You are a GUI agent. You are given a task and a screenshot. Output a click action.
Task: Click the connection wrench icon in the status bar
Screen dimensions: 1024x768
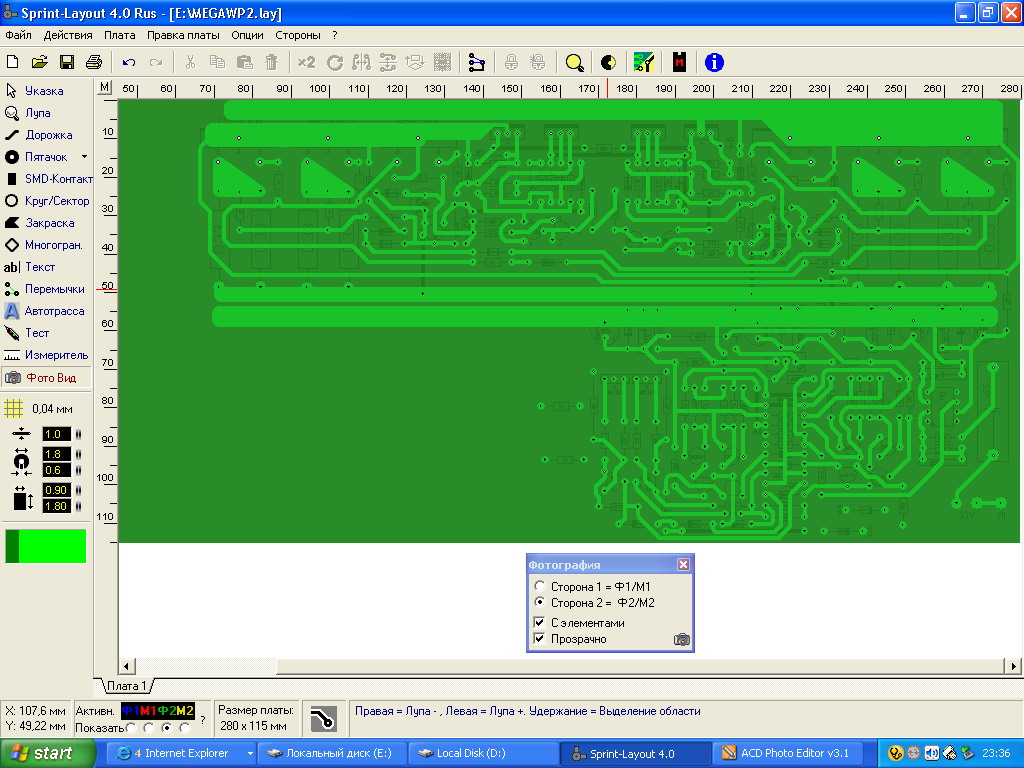[x=323, y=719]
